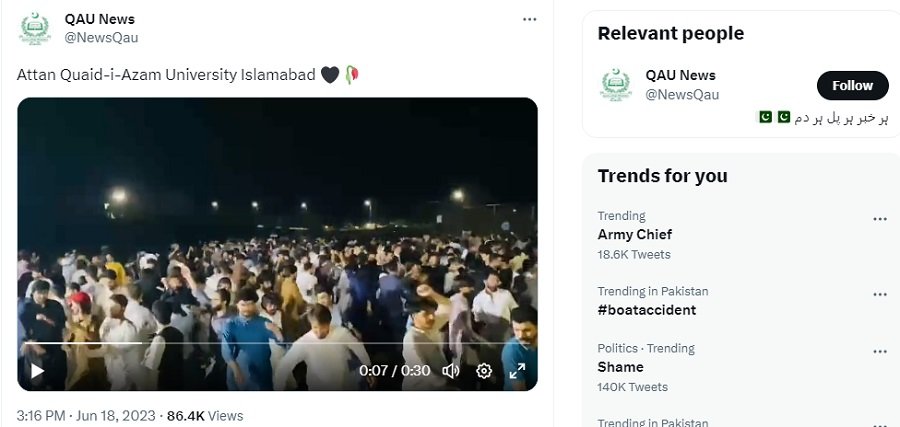
Task: Open more options for Army Chief trend
Action: click(880, 219)
